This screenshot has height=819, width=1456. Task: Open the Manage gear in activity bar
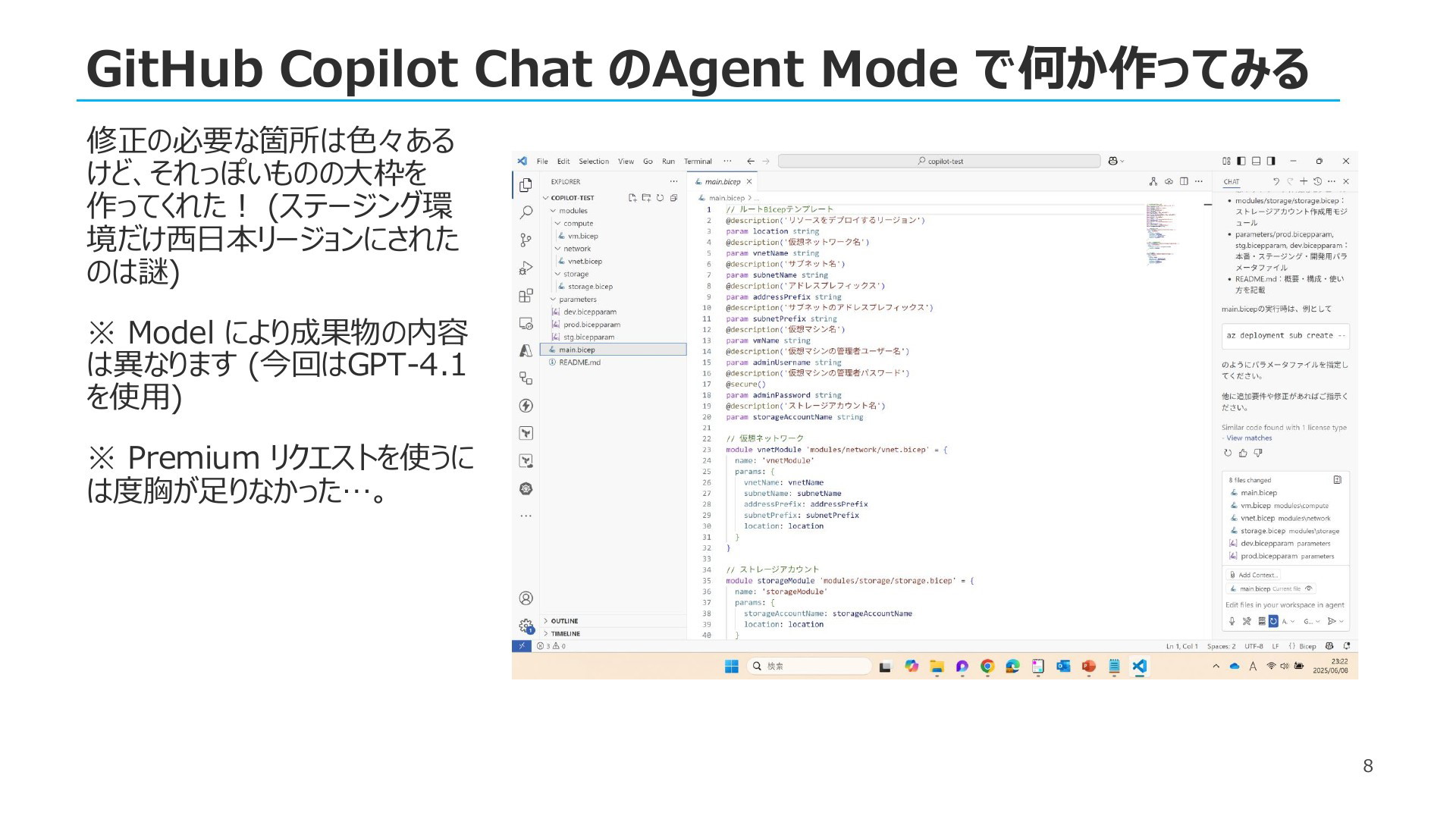[526, 626]
